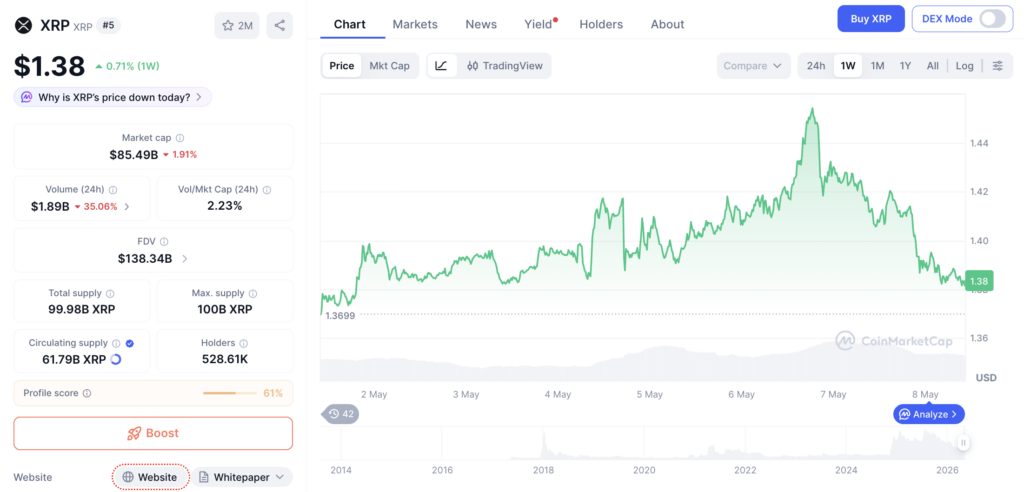The height and width of the screenshot is (492, 1024).
Task: Select Price view toggle
Action: click(342, 66)
